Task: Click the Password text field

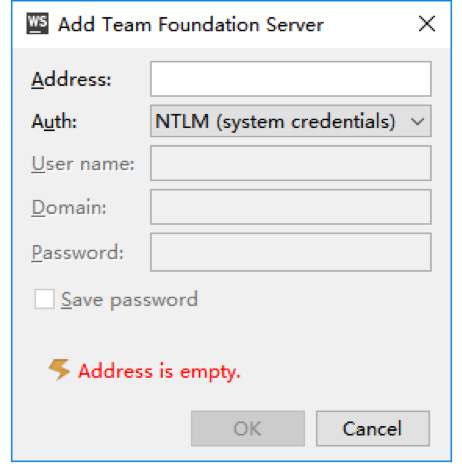Action: point(291,252)
